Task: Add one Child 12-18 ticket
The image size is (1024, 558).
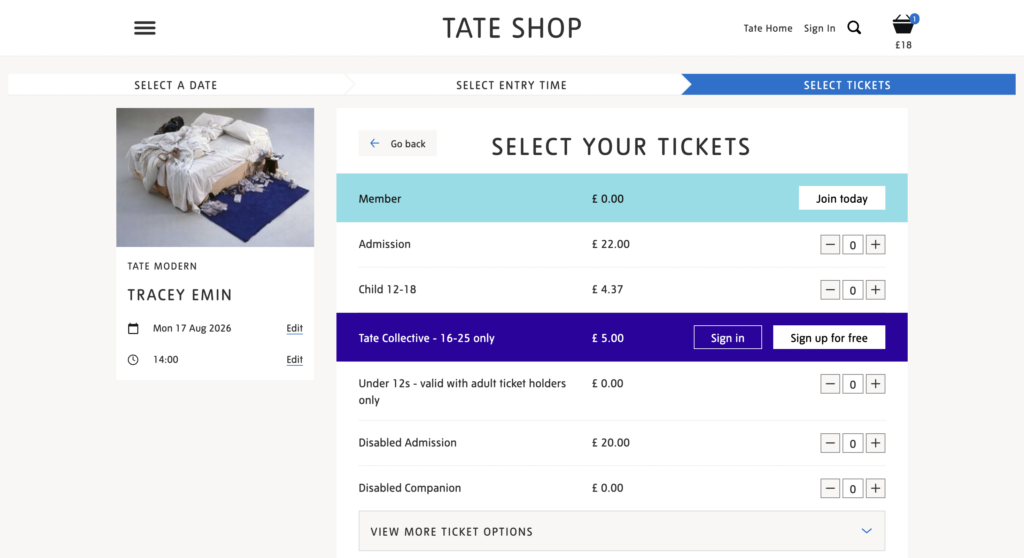Action: tap(876, 289)
